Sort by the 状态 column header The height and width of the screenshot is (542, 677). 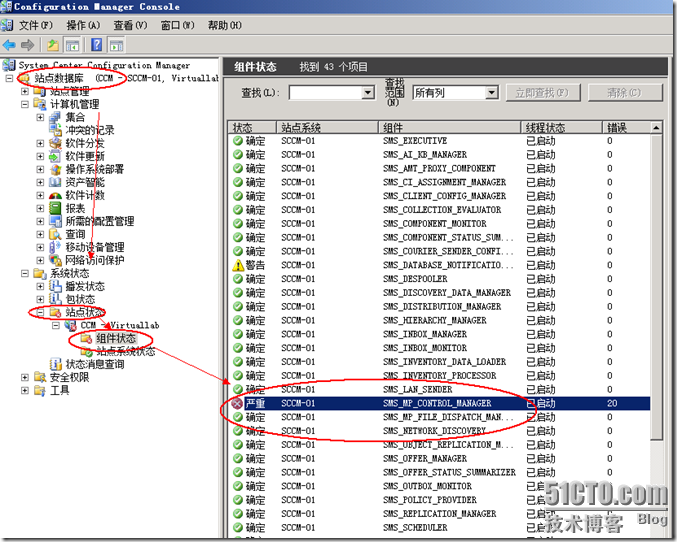[x=252, y=127]
